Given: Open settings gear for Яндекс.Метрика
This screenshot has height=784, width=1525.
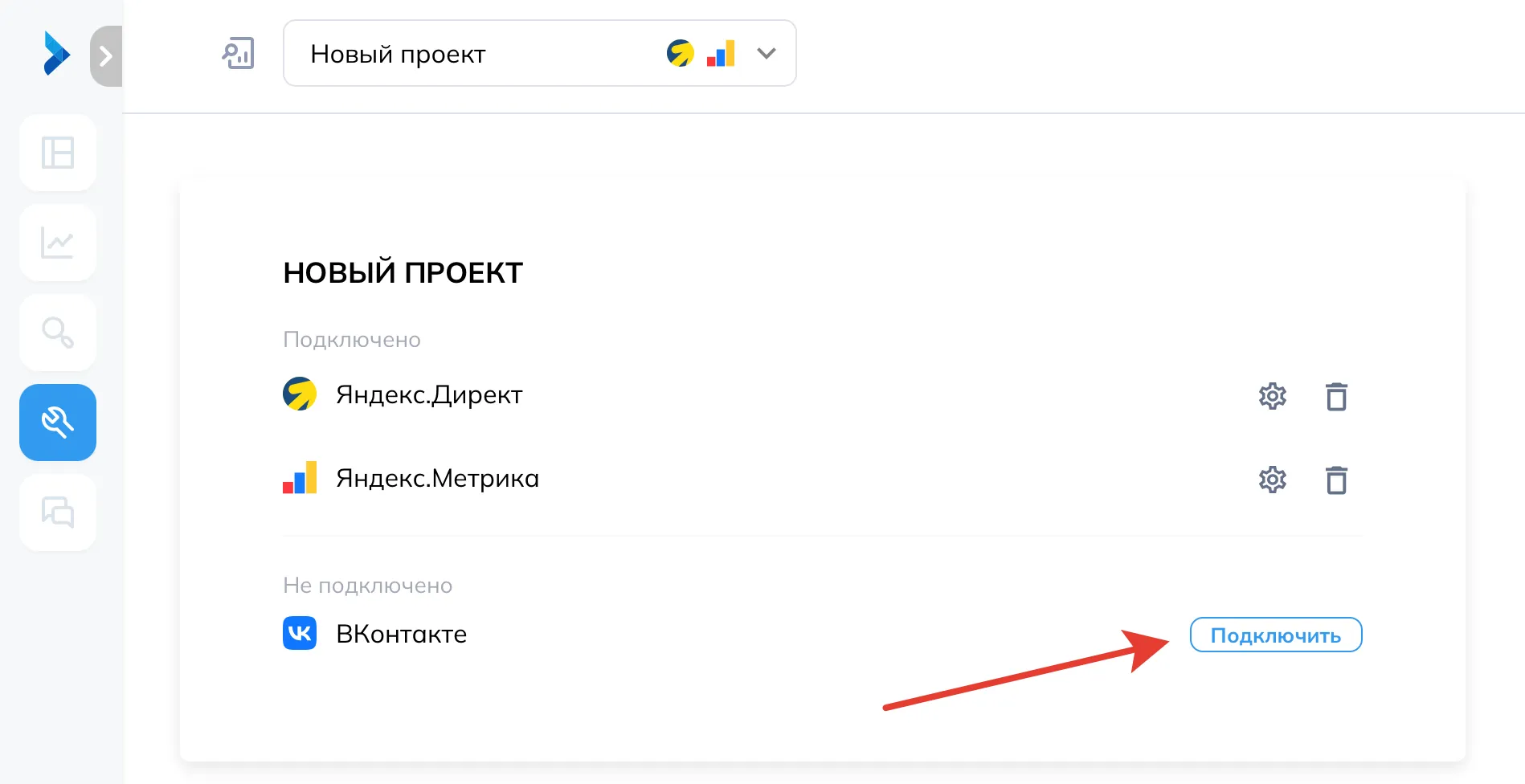Looking at the screenshot, I should (1273, 480).
